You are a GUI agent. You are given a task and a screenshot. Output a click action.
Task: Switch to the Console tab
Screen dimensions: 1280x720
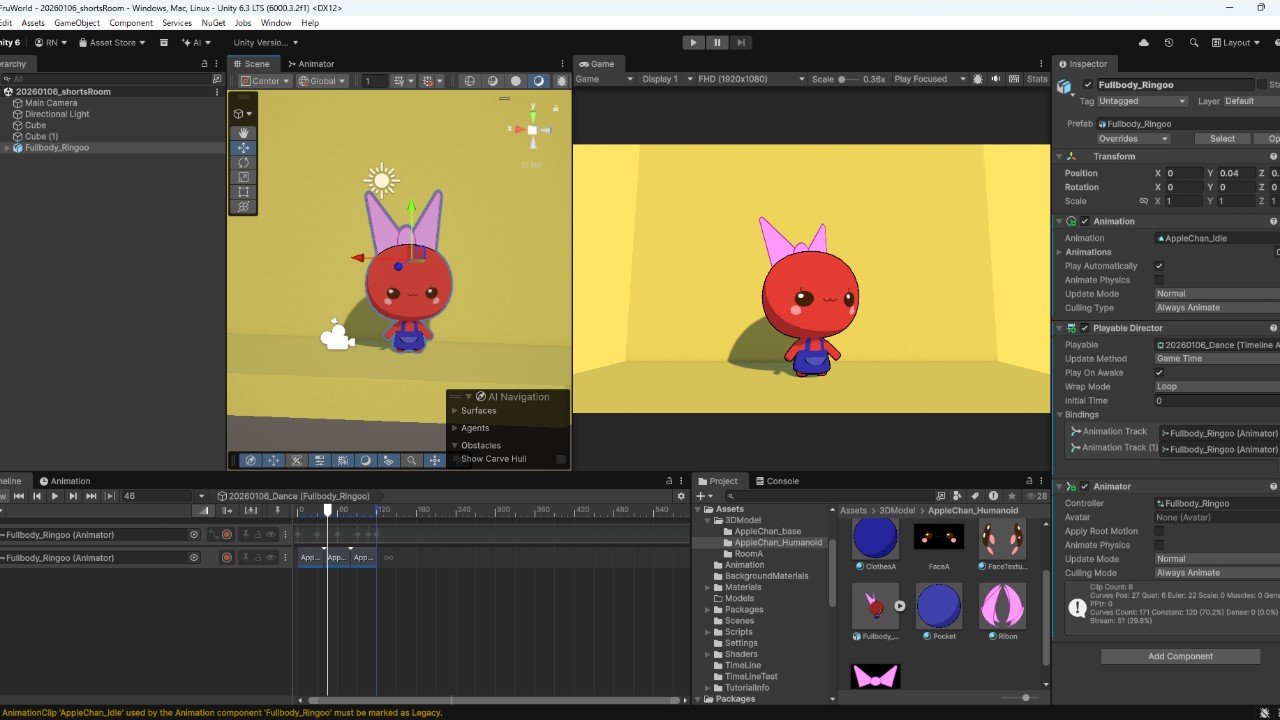[777, 481]
